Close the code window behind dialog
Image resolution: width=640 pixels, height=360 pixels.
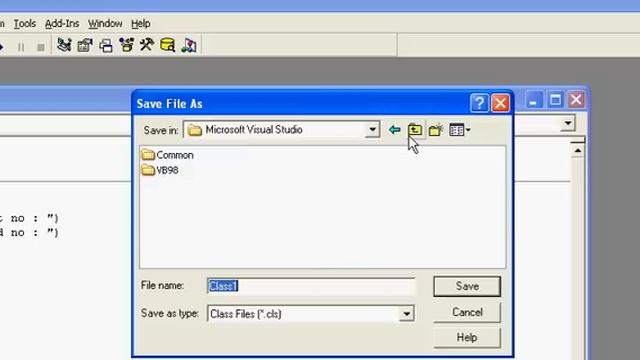(x=576, y=100)
